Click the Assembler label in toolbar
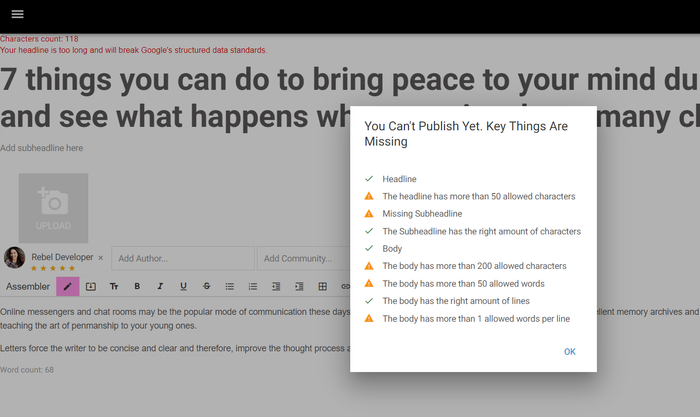 click(28, 287)
